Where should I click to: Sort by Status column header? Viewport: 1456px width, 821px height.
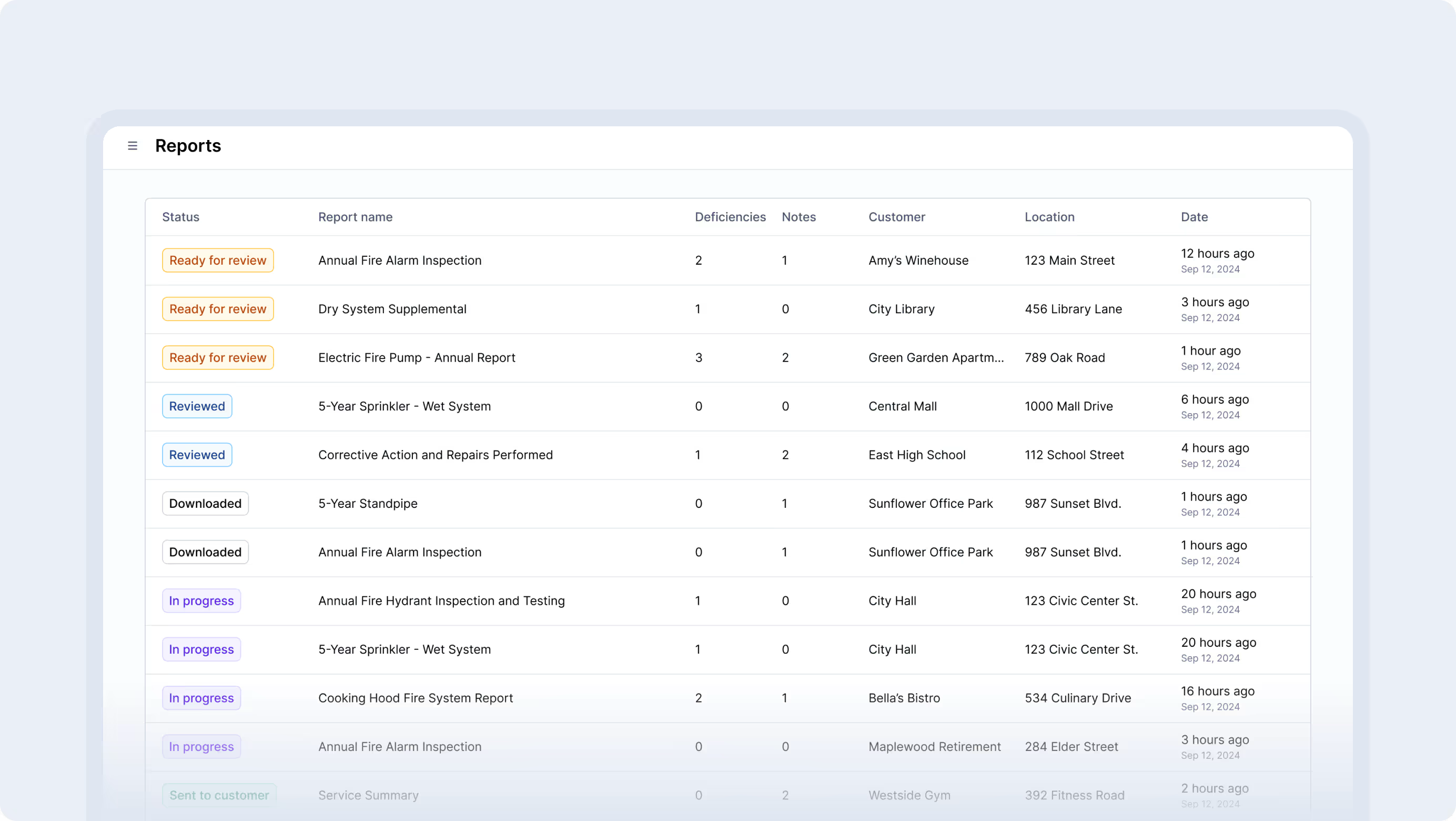pos(180,217)
